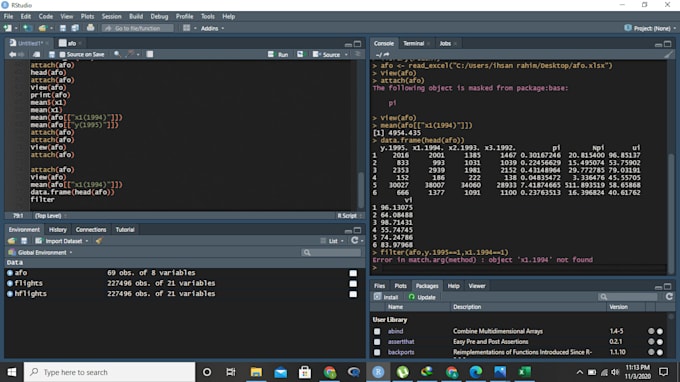The width and height of the screenshot is (680, 382).
Task: Click the Run button
Action: pos(278,54)
